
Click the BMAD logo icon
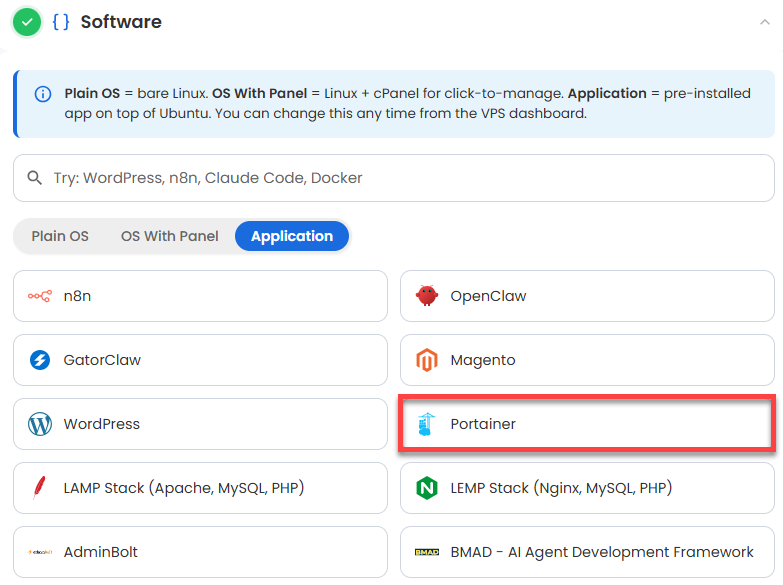pos(427,552)
